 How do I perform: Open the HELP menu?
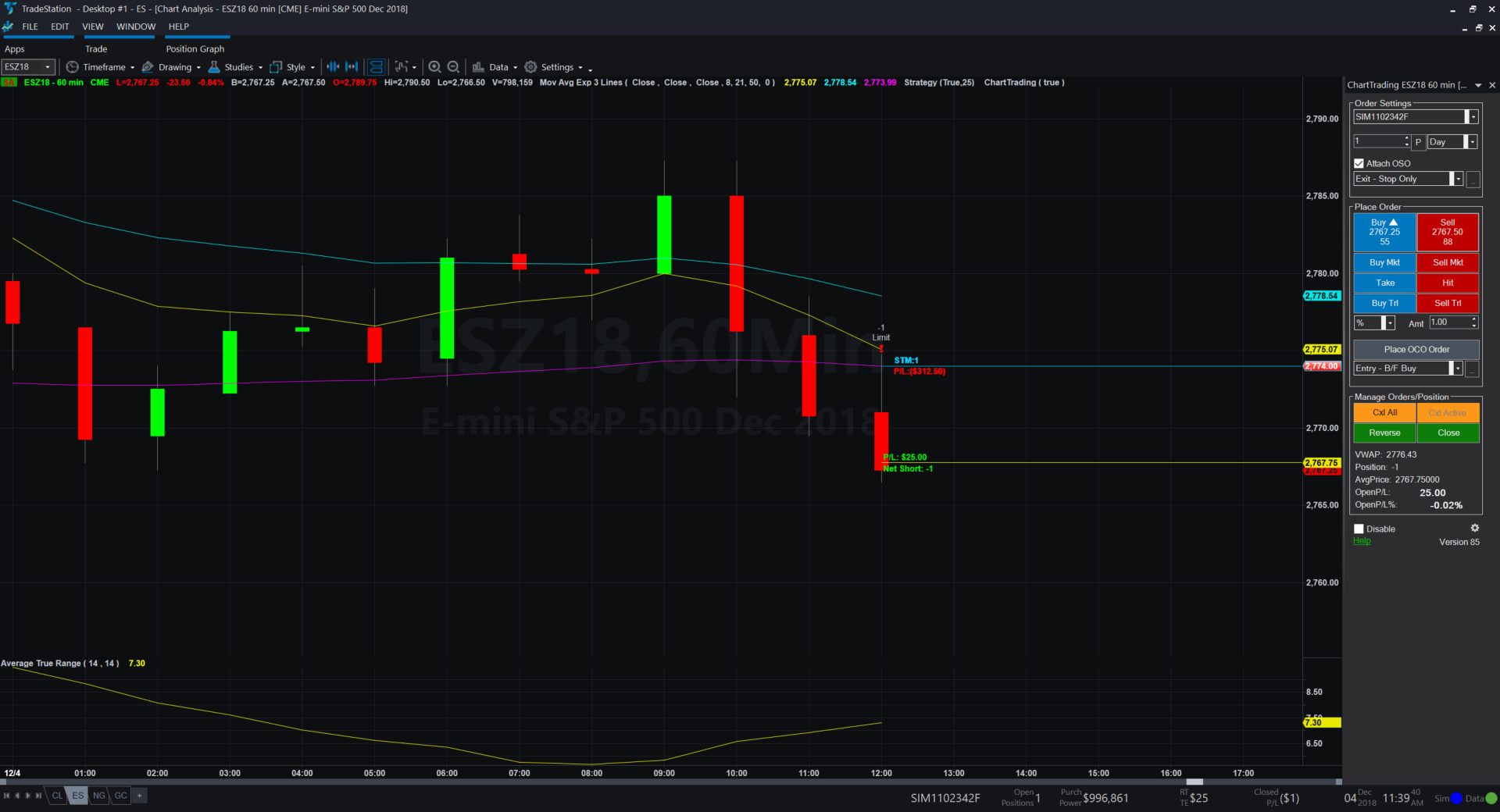point(179,27)
